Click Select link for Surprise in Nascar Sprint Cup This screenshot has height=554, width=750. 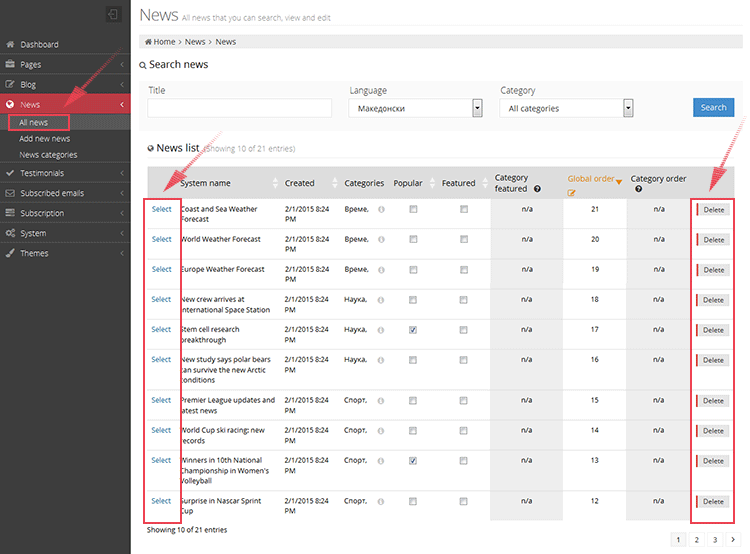[x=161, y=500]
